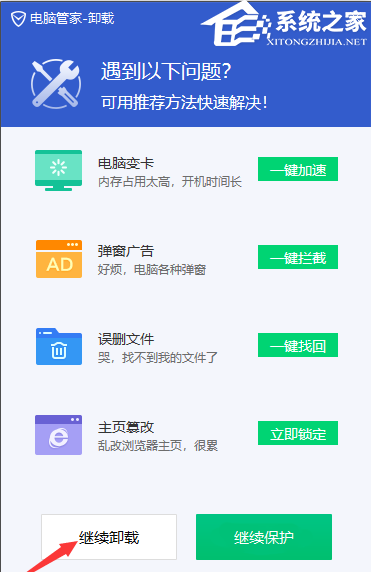The image size is (371, 572).
Task: Click the green computer monitor icon
Action: pos(58,170)
